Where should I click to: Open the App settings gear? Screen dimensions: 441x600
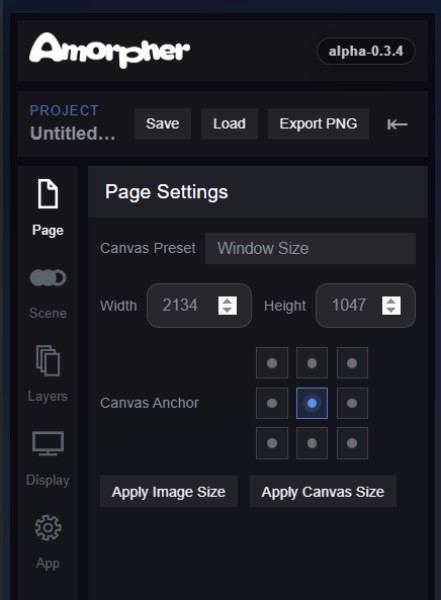pyautogui.click(x=48, y=543)
